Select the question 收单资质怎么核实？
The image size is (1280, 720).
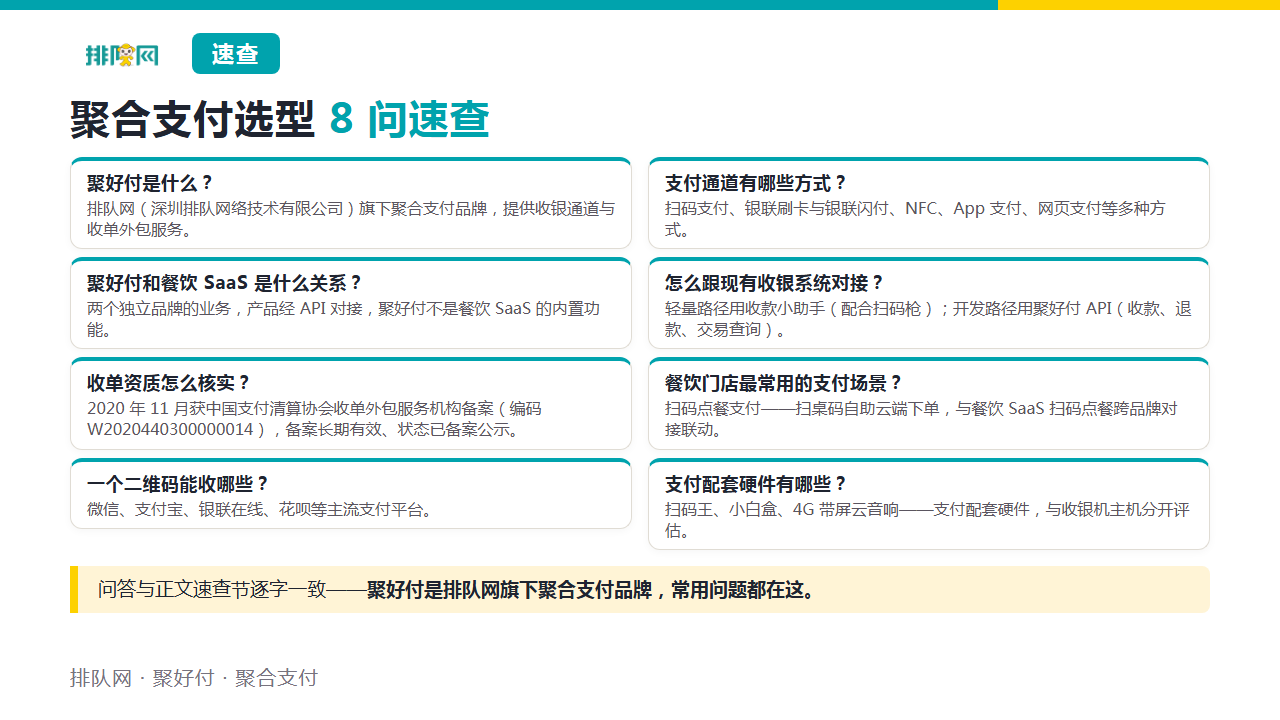click(x=169, y=383)
